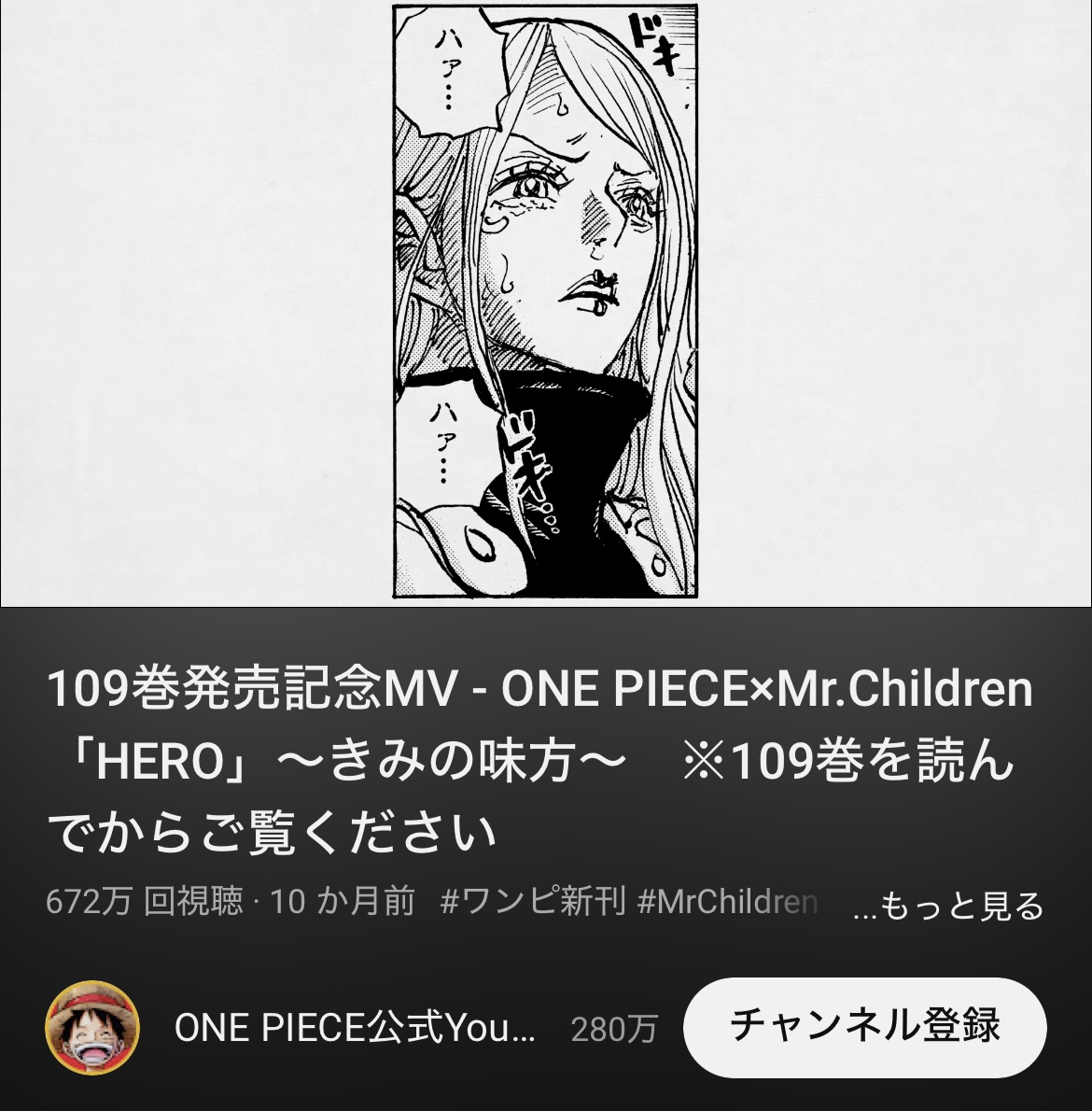Click the 10 か月前 upload date text

click(x=342, y=902)
